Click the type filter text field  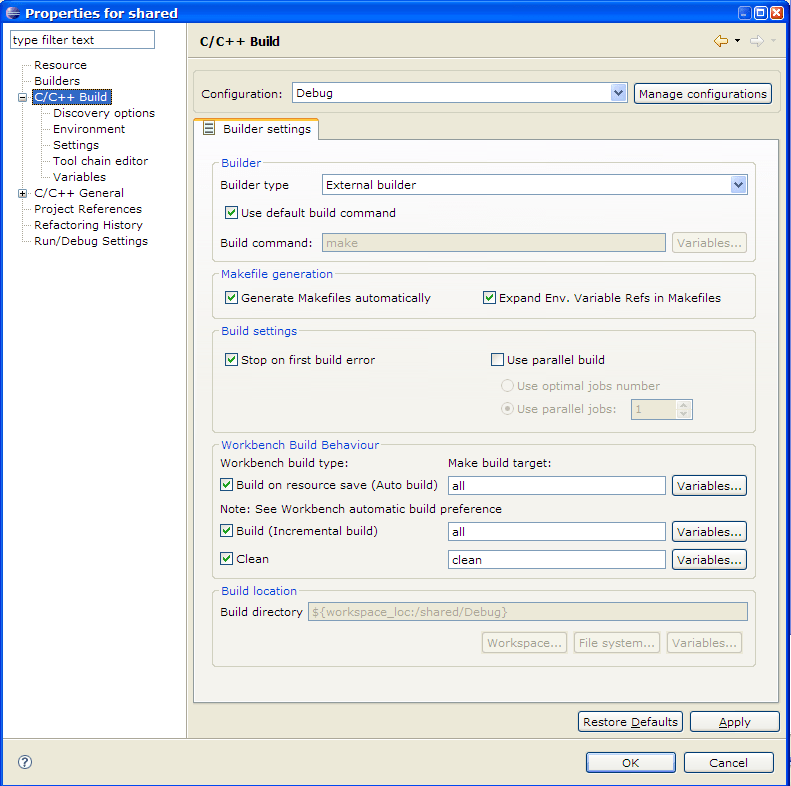point(82,40)
